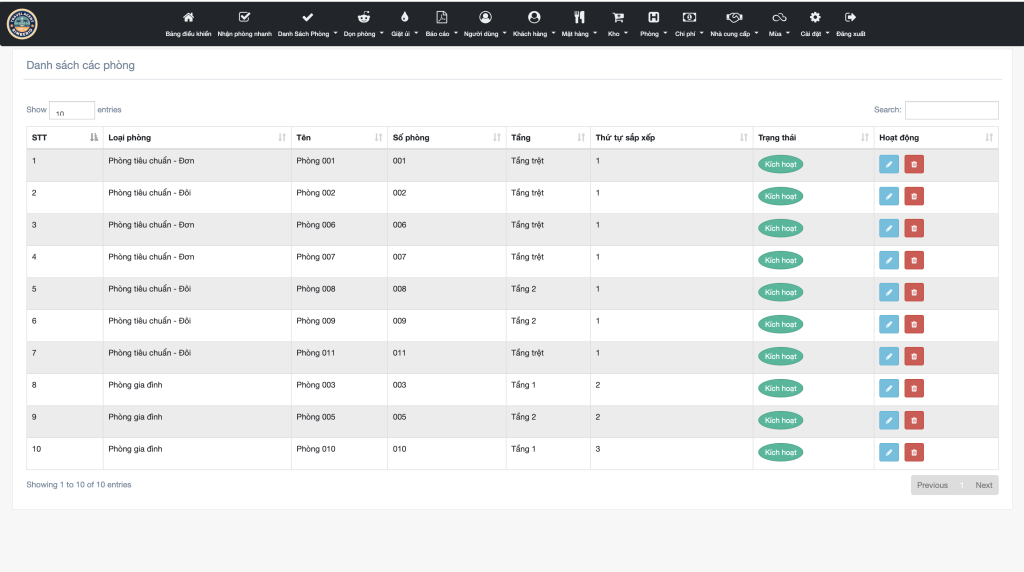Open Nhận phòng nhanh quick check-in
The height and width of the screenshot is (572, 1024).
pos(244,24)
